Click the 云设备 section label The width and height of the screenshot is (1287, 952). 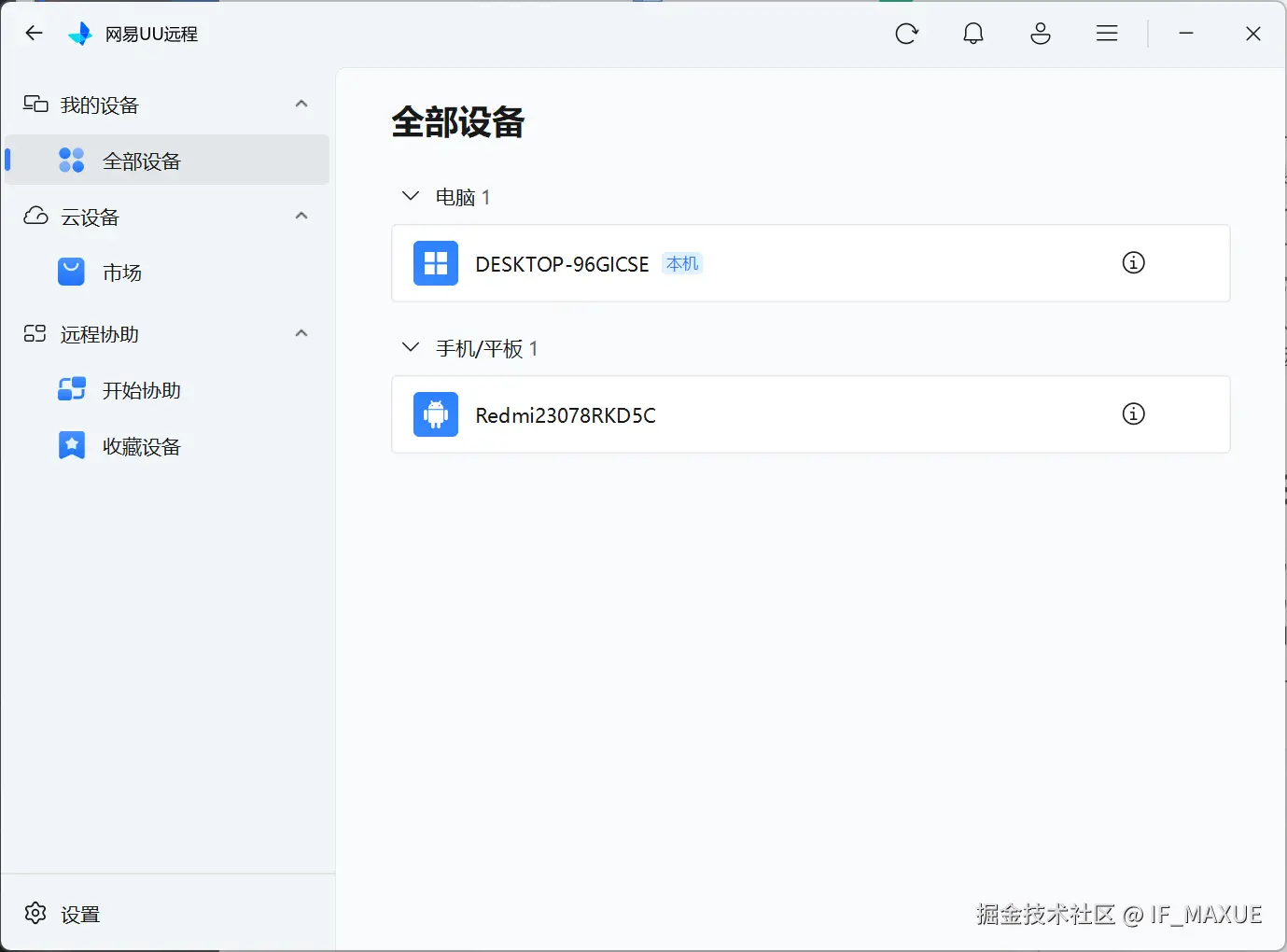(91, 217)
